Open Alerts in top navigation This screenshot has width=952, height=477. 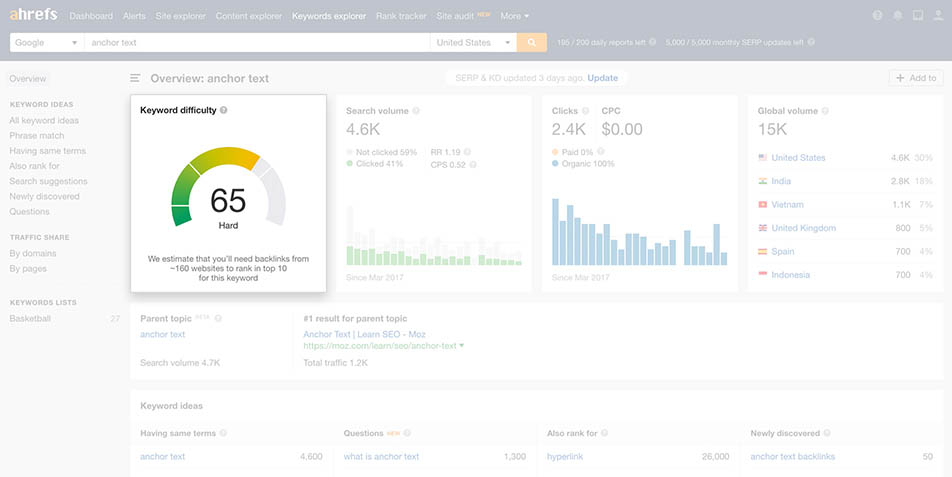(x=134, y=16)
